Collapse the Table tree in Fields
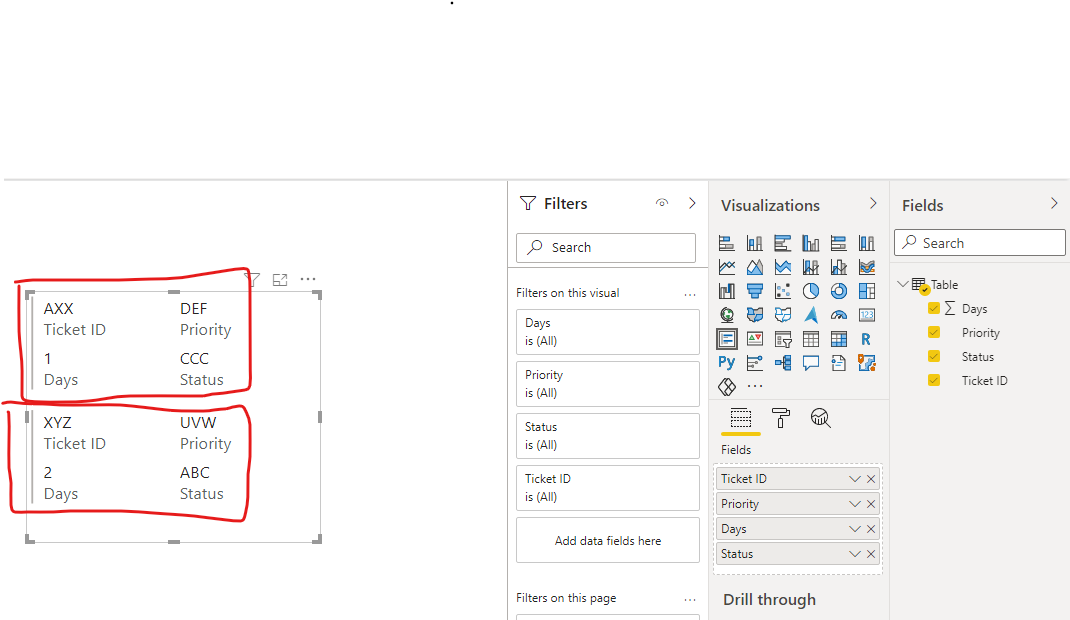 903,284
